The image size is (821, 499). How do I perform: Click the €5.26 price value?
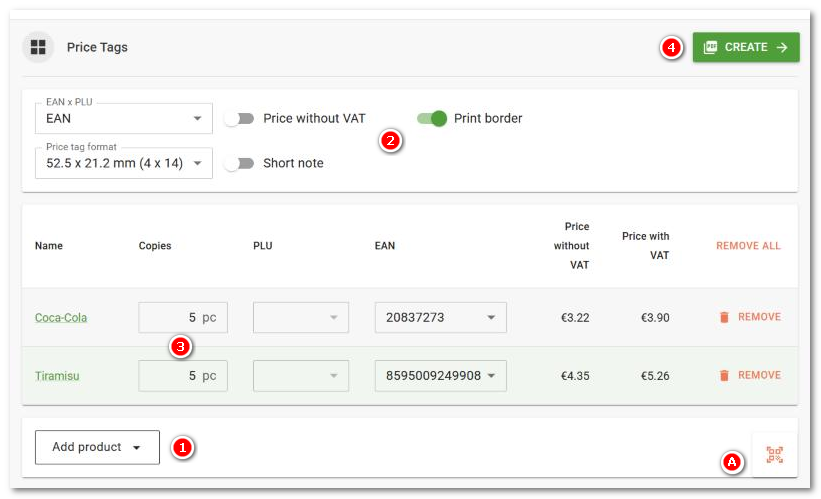[655, 376]
